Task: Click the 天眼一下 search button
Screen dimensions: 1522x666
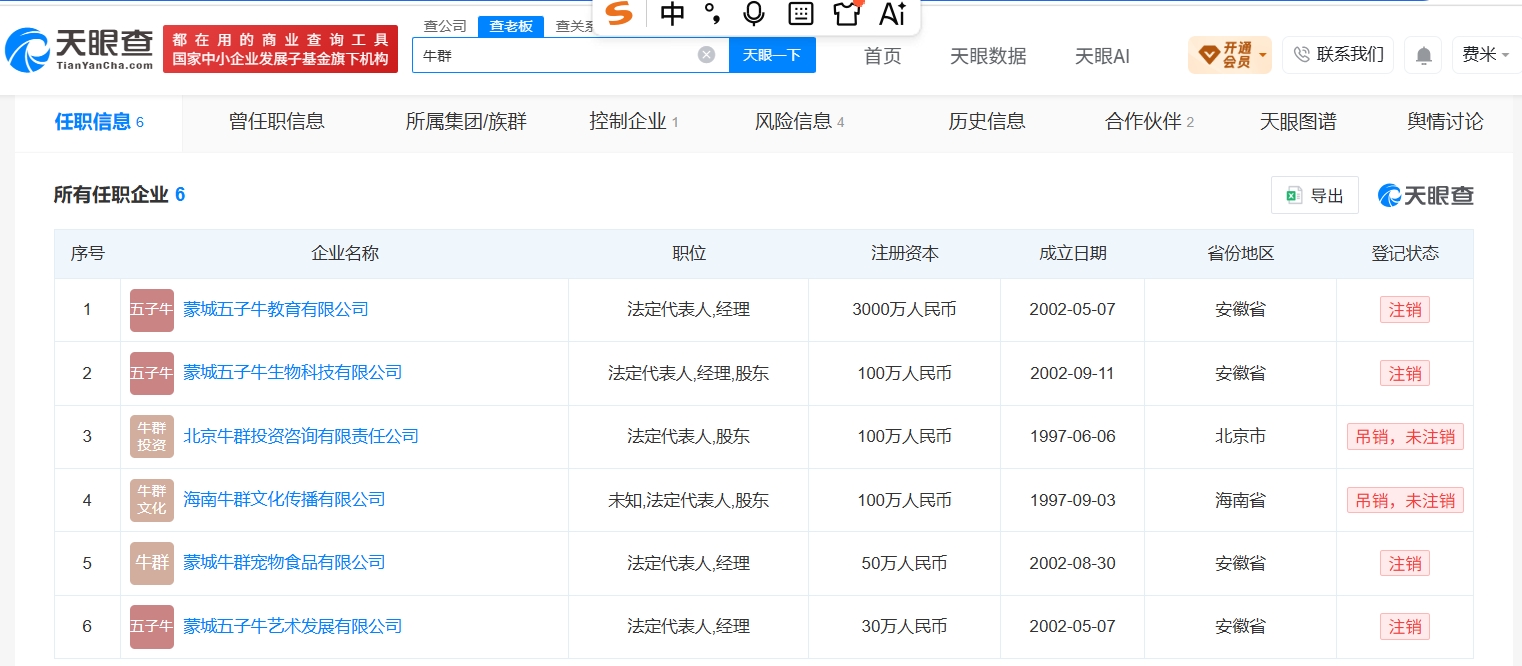Action: [x=772, y=55]
